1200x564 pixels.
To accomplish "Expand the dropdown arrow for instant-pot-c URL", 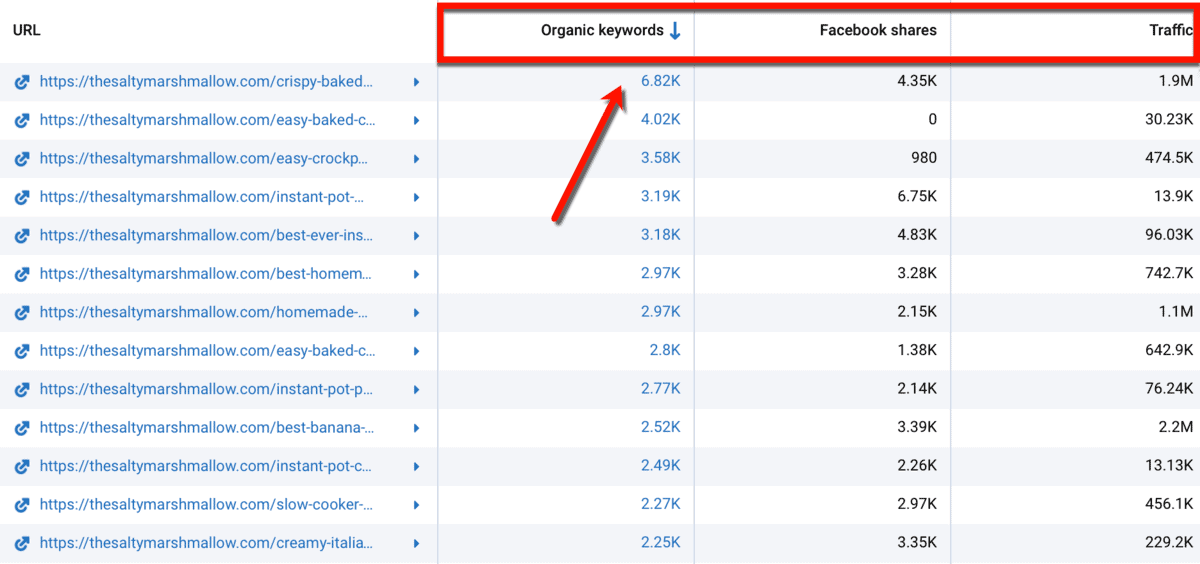I will 417,466.
